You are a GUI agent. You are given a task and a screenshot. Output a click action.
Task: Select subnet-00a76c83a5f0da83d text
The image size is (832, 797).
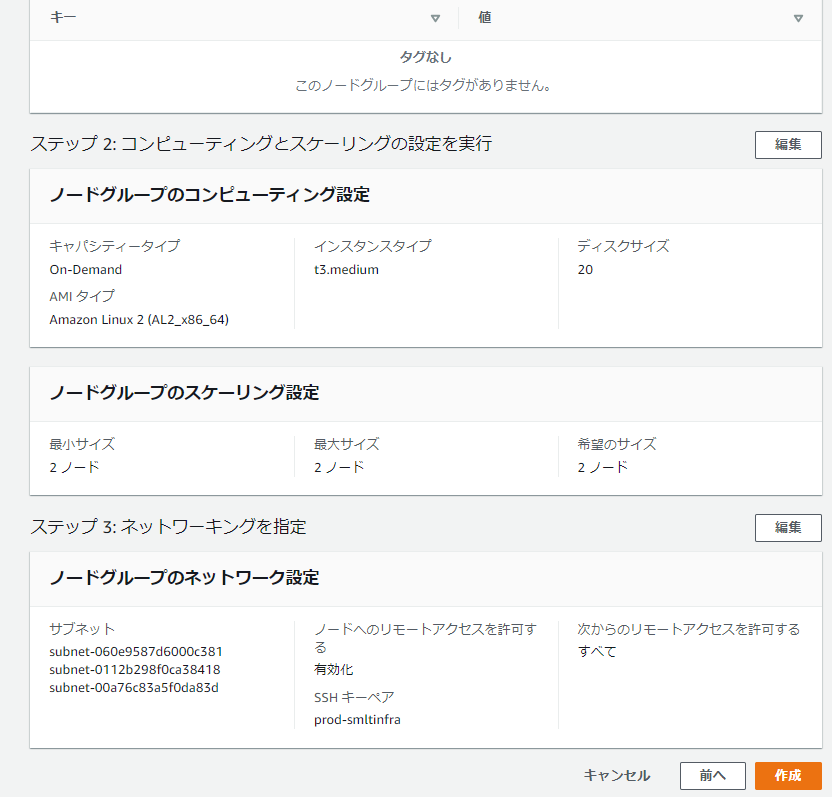click(x=134, y=687)
